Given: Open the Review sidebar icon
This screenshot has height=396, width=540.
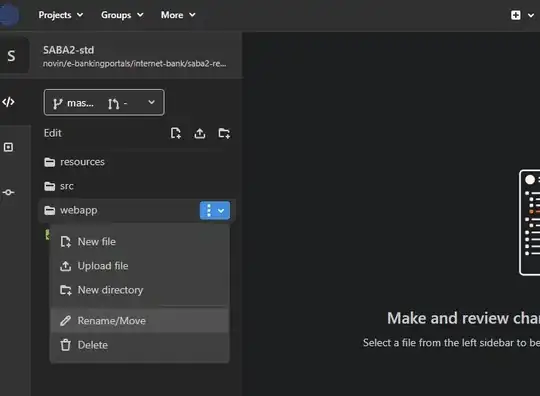Looking at the screenshot, I should pyautogui.click(x=9, y=147).
